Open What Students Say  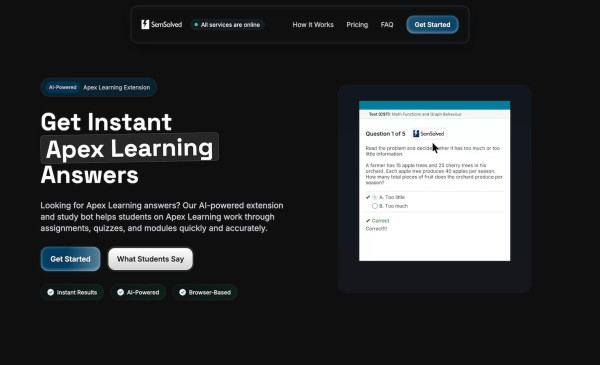click(150, 259)
